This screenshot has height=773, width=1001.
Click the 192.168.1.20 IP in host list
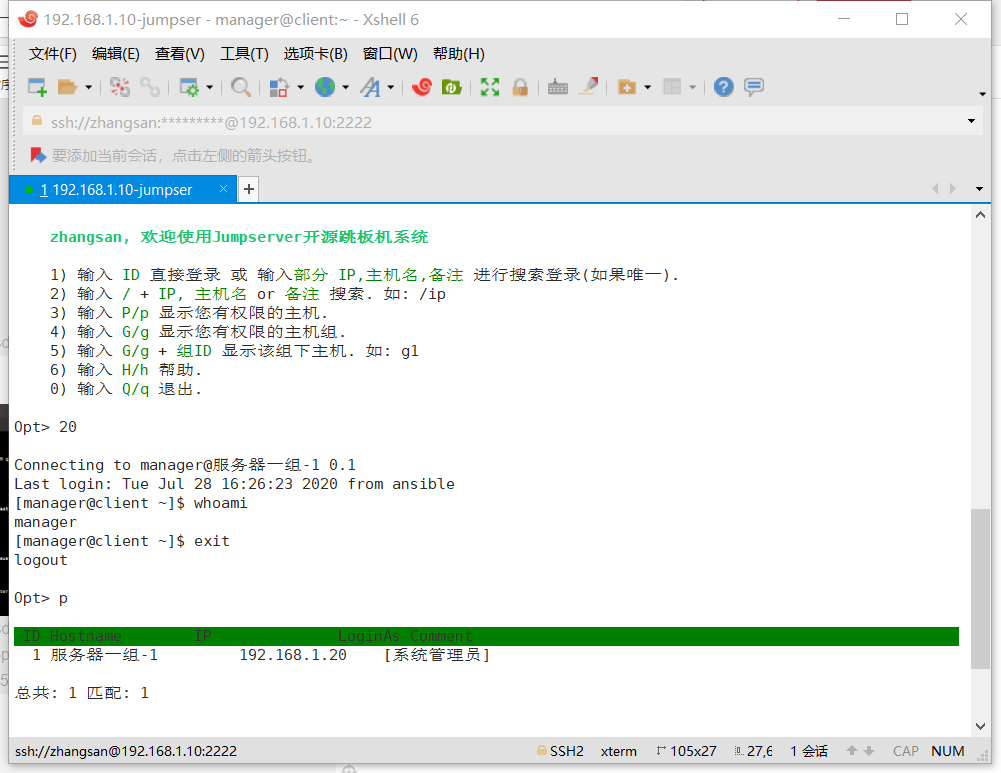tap(293, 655)
